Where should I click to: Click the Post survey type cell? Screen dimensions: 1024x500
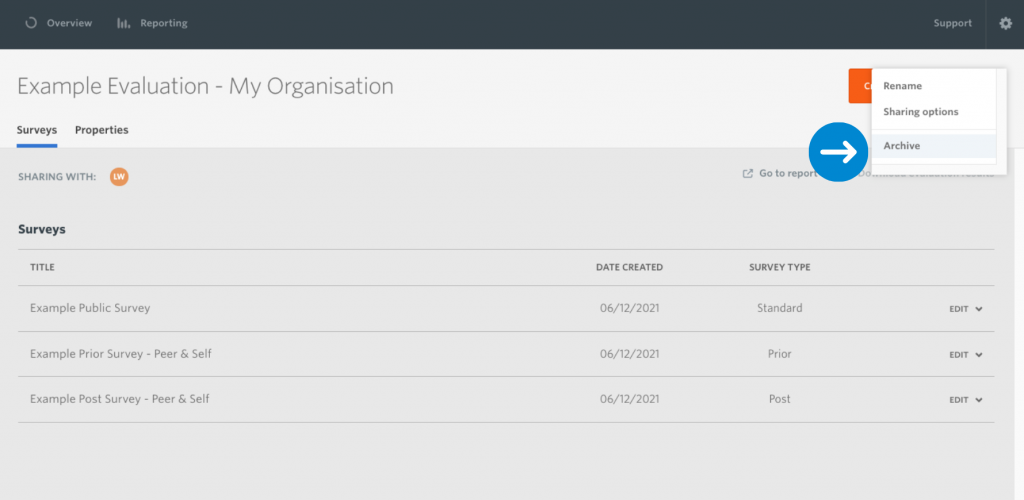(780, 398)
